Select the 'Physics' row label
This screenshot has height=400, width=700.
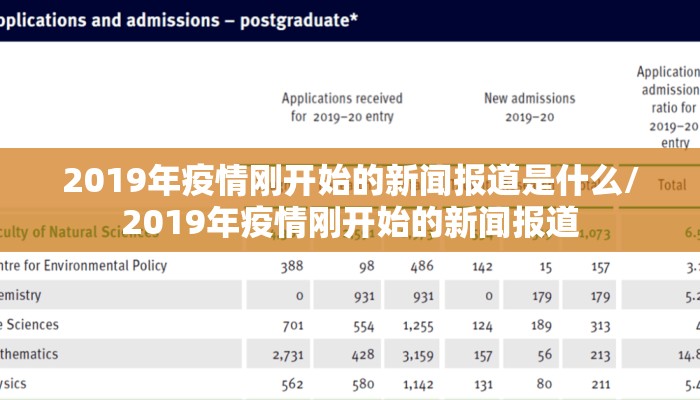[x=13, y=383]
